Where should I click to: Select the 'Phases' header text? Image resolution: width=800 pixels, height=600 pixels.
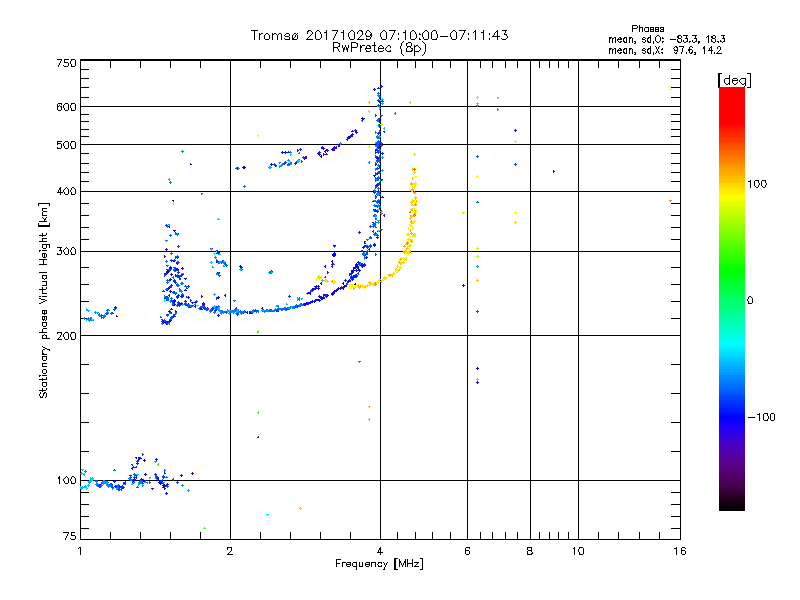click(x=647, y=29)
